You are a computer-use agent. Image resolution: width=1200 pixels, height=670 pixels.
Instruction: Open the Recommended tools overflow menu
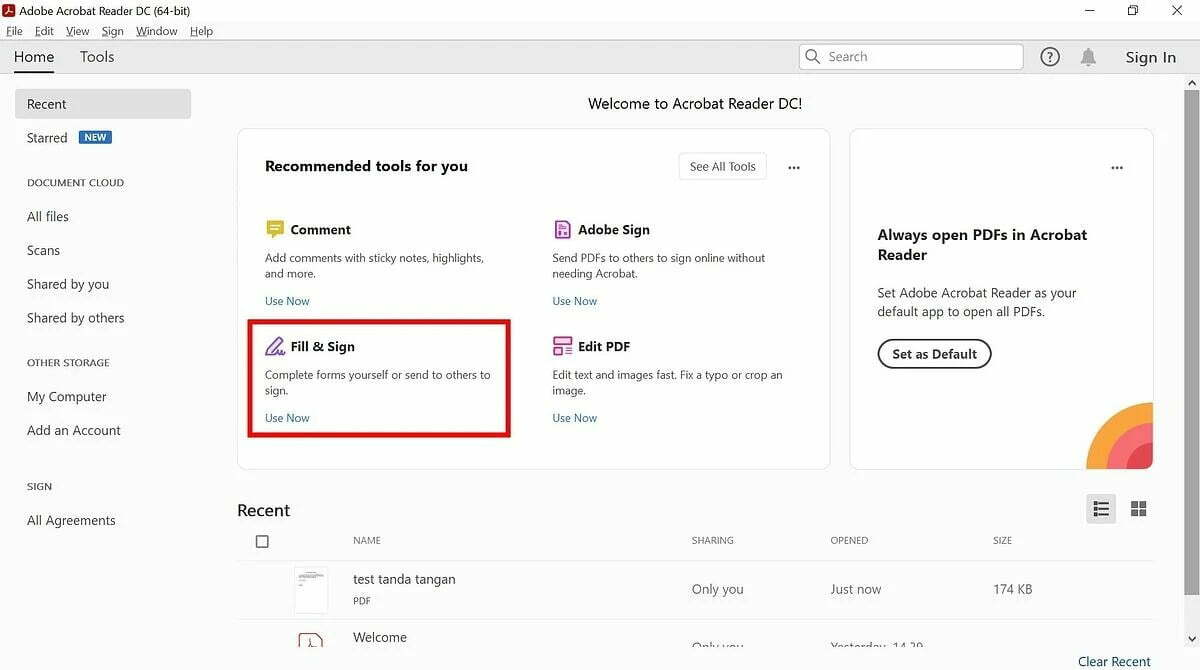(794, 166)
